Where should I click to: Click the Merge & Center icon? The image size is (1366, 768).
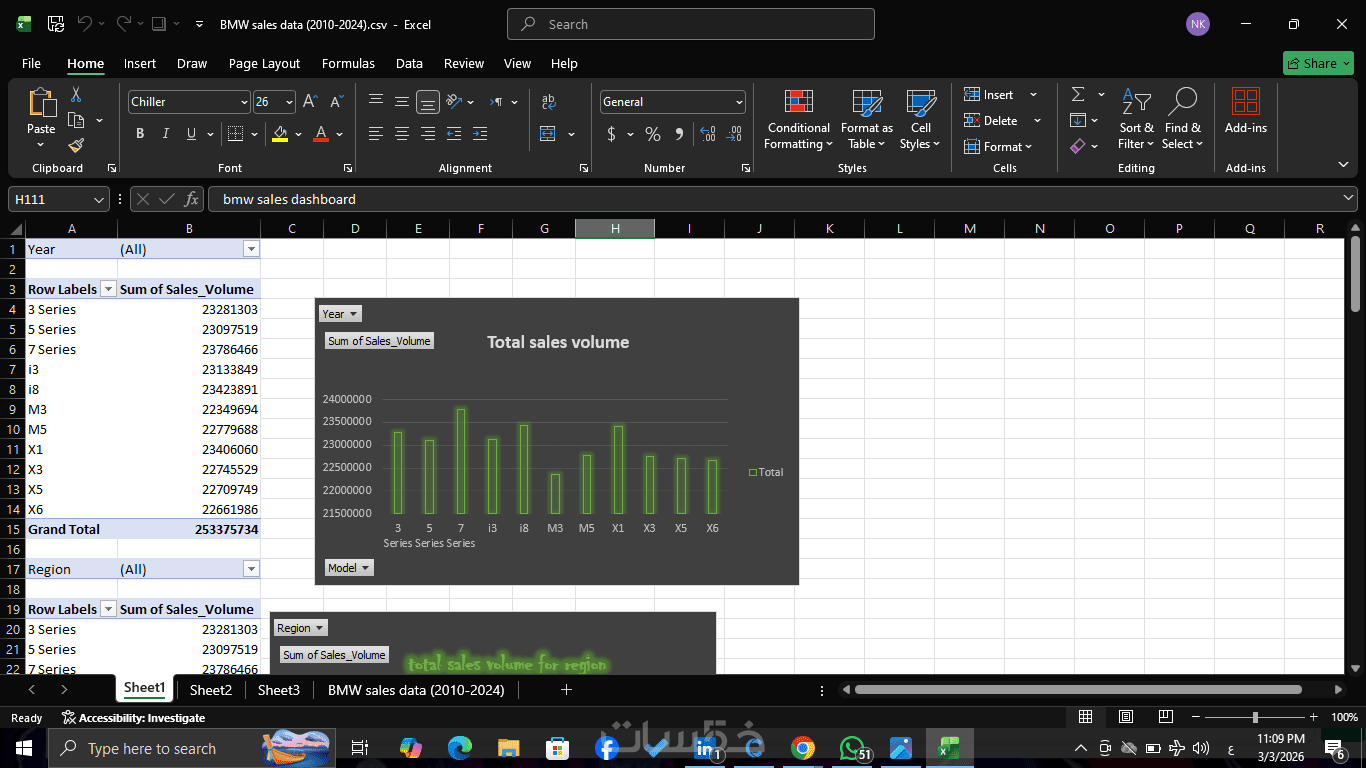coord(548,134)
